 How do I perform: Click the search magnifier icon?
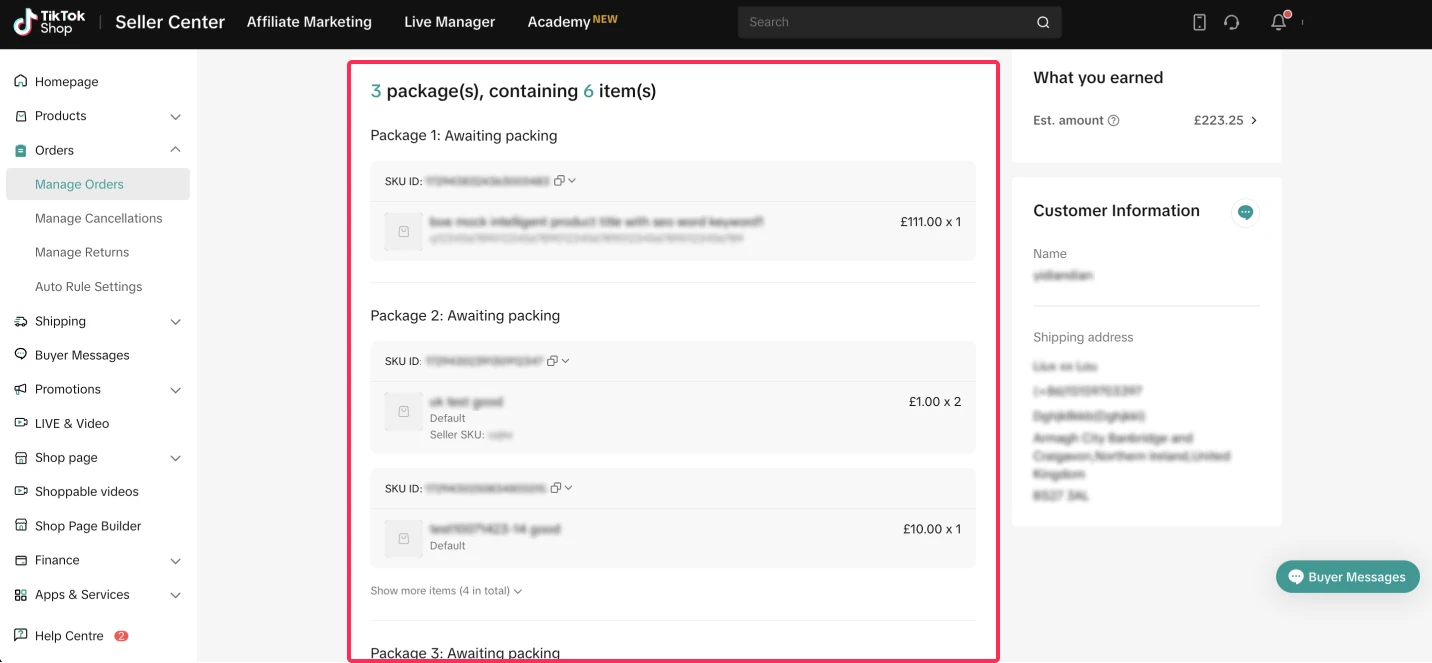click(1043, 22)
